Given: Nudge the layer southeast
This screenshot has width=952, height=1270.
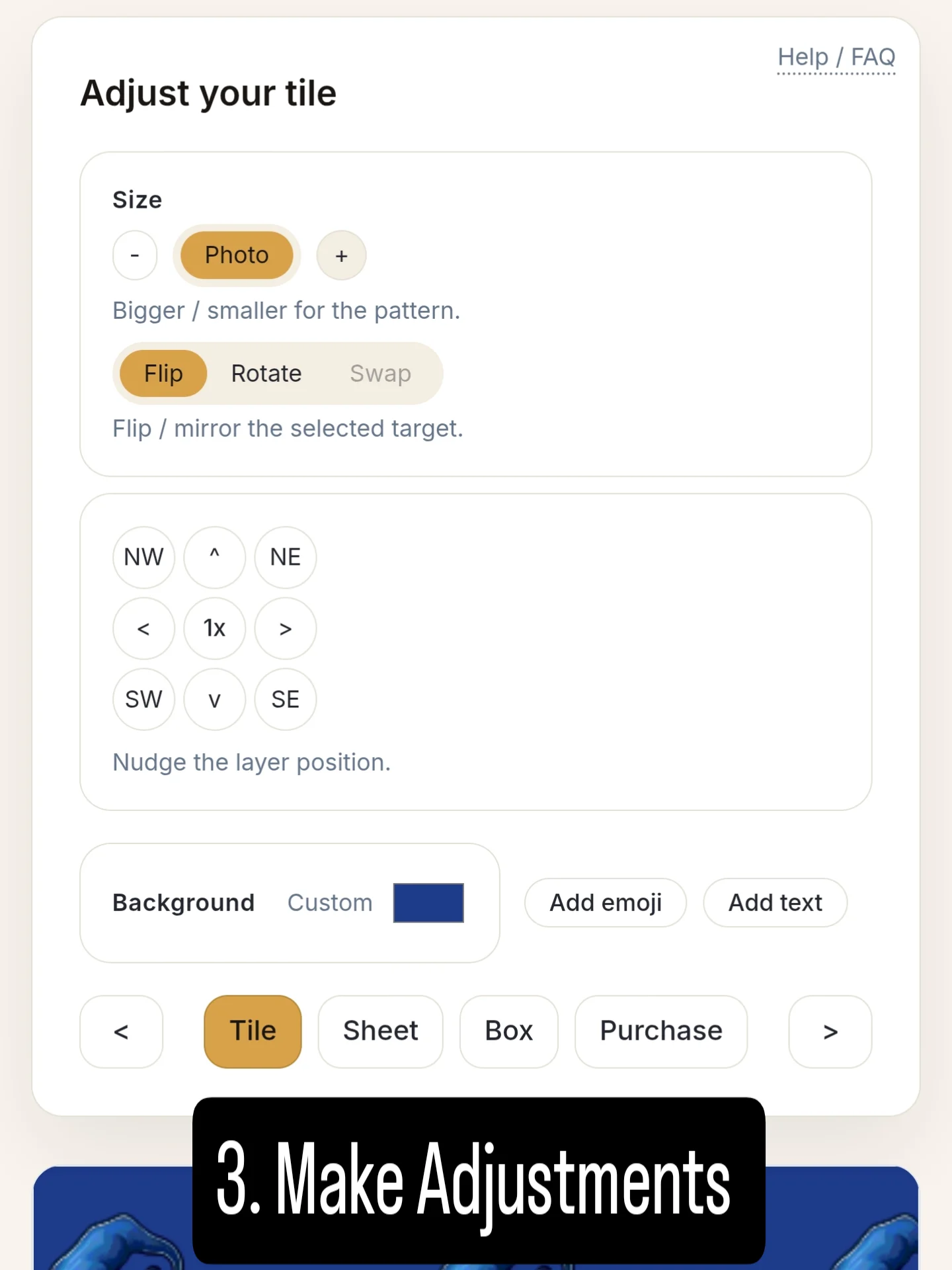Looking at the screenshot, I should [x=285, y=699].
